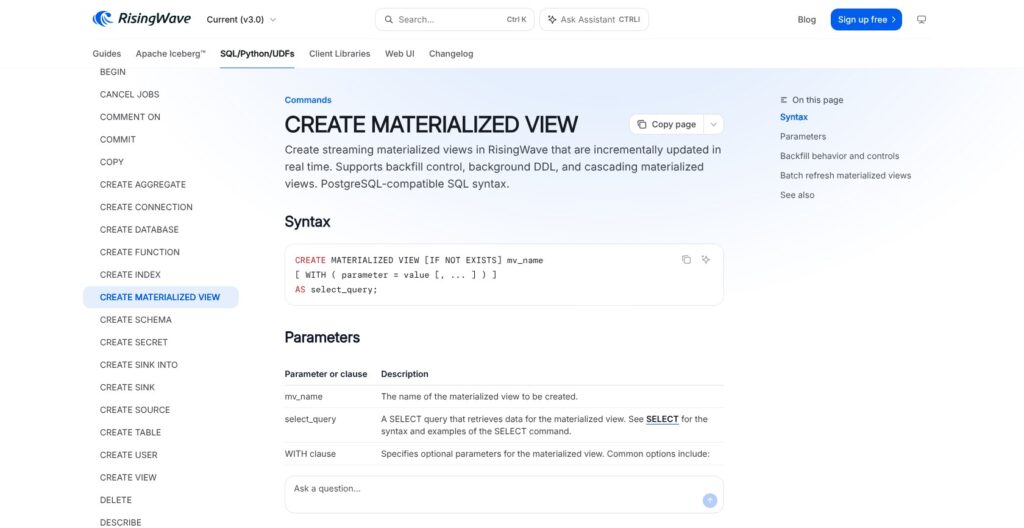Jump to Batch refresh materialized views

coord(845,176)
